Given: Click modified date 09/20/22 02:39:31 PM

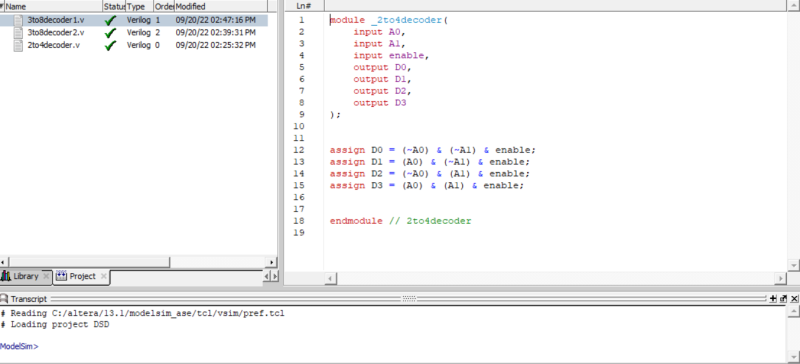Looking at the screenshot, I should [x=216, y=33].
